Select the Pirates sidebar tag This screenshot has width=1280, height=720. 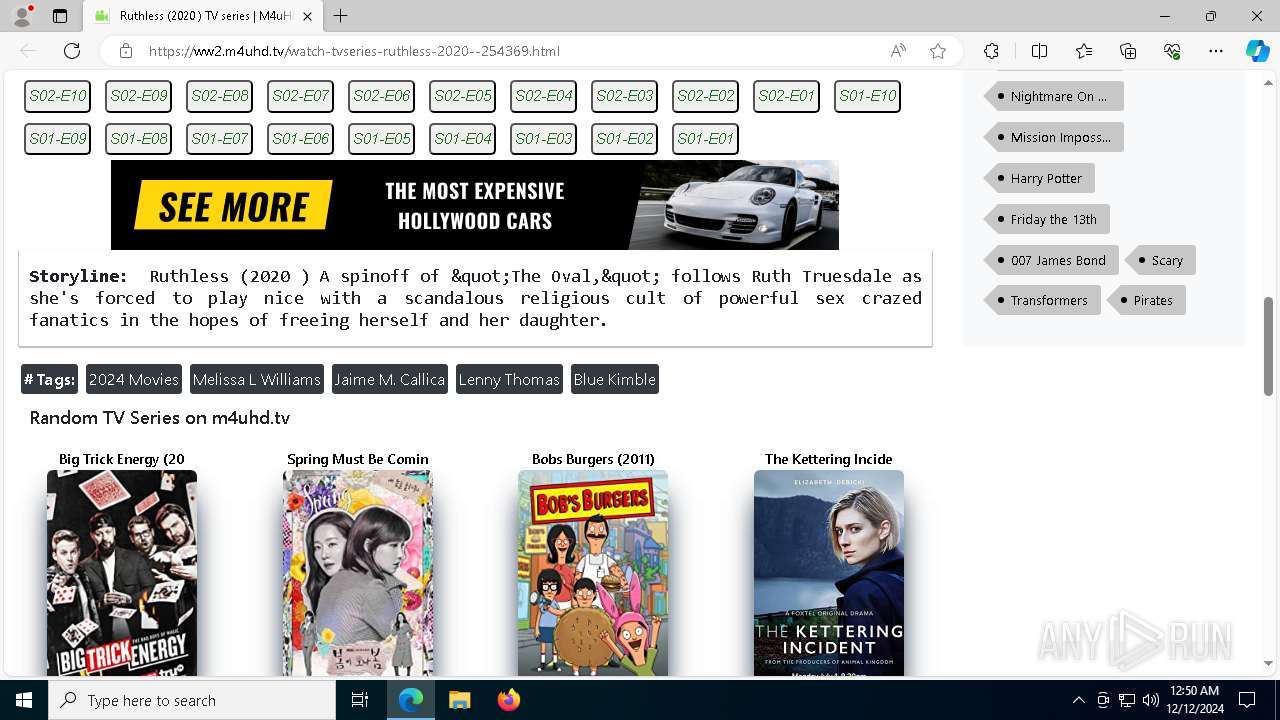point(1147,300)
